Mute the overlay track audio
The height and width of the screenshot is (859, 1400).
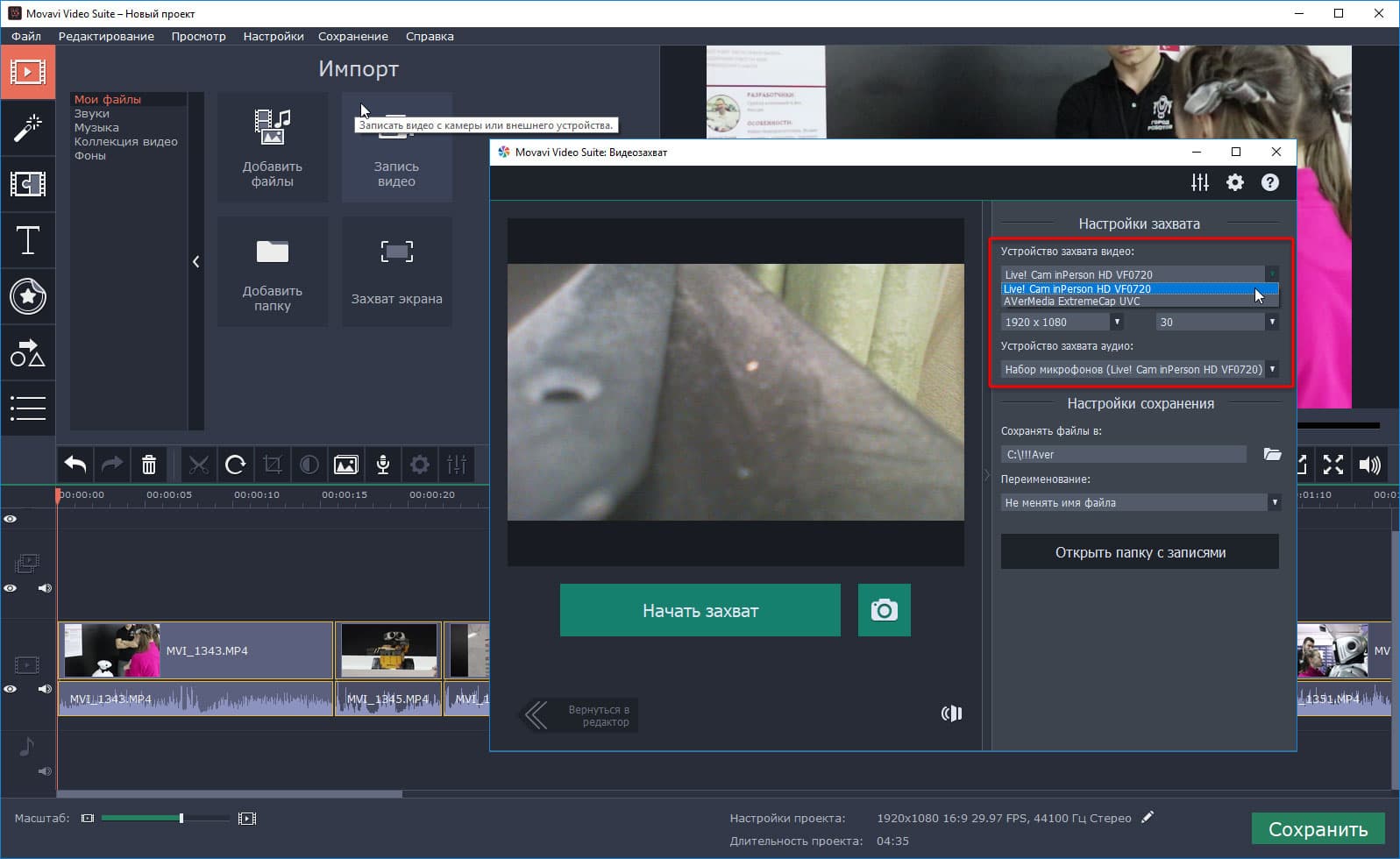point(45,588)
